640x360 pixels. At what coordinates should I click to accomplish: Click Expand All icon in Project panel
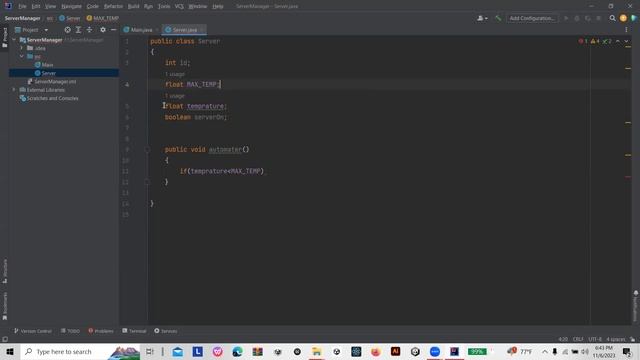[x=78, y=30]
